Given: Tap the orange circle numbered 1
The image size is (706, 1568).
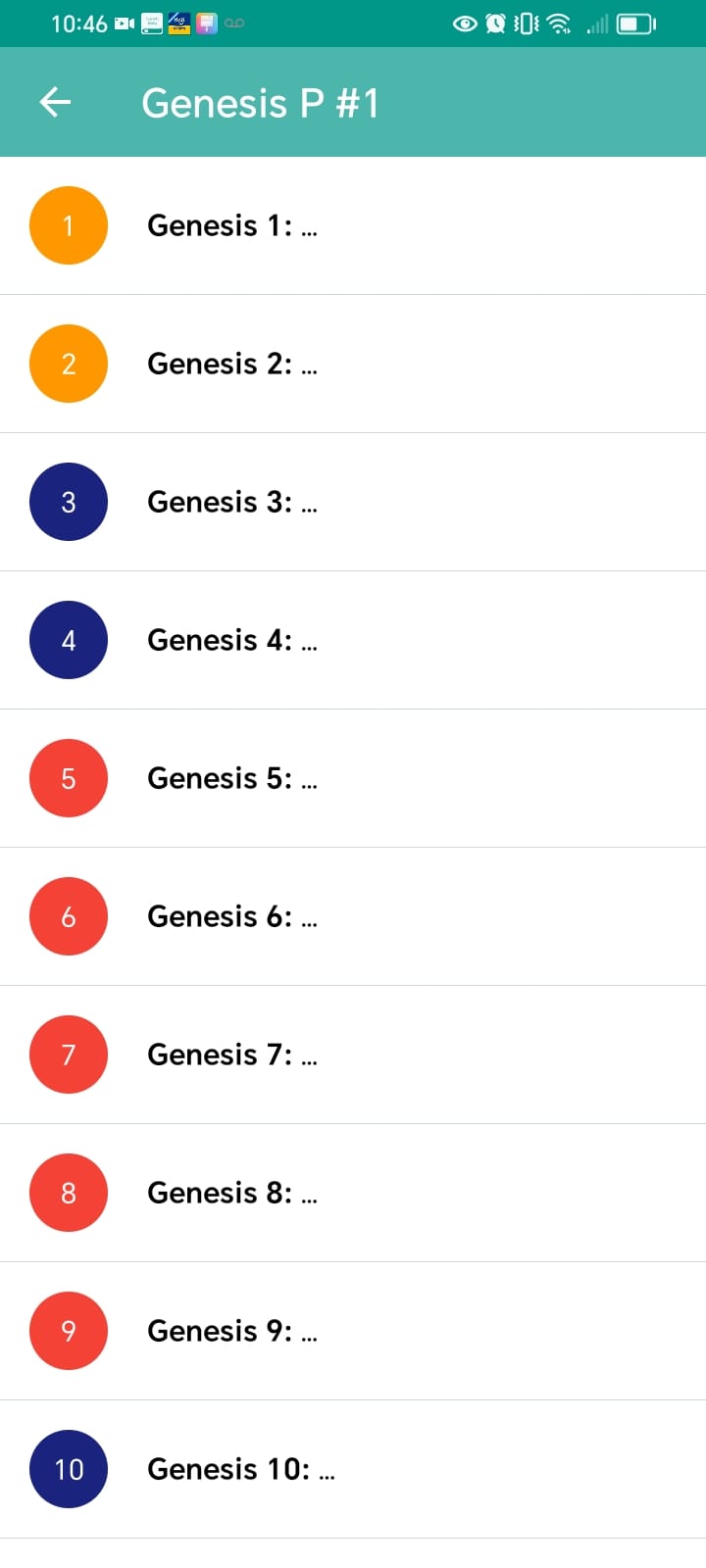Looking at the screenshot, I should (x=69, y=225).
